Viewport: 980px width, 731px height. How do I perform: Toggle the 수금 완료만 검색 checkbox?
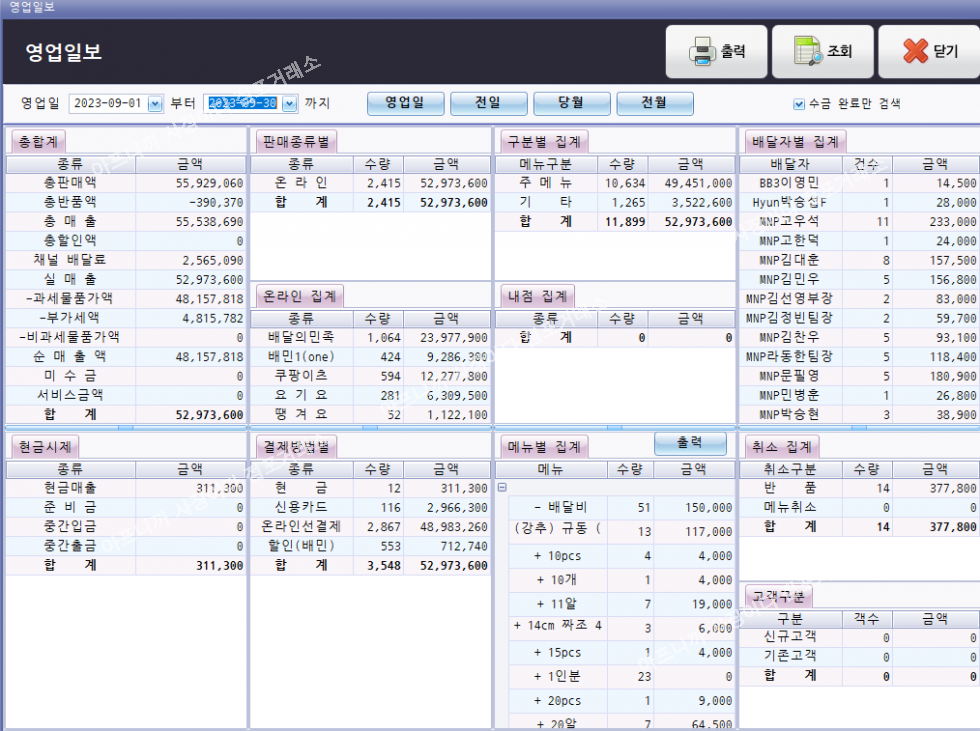point(799,103)
